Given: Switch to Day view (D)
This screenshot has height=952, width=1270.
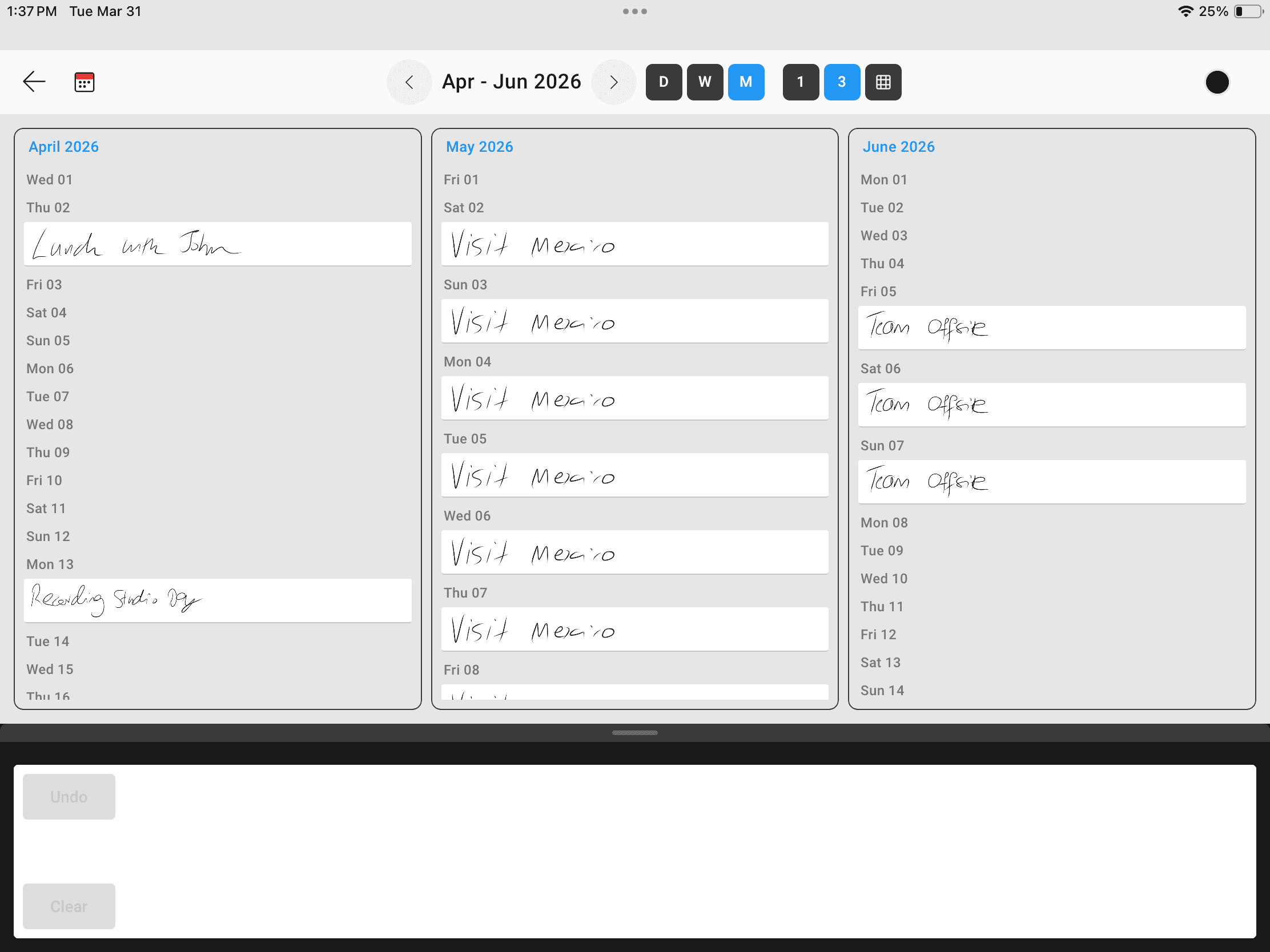Looking at the screenshot, I should [x=663, y=82].
